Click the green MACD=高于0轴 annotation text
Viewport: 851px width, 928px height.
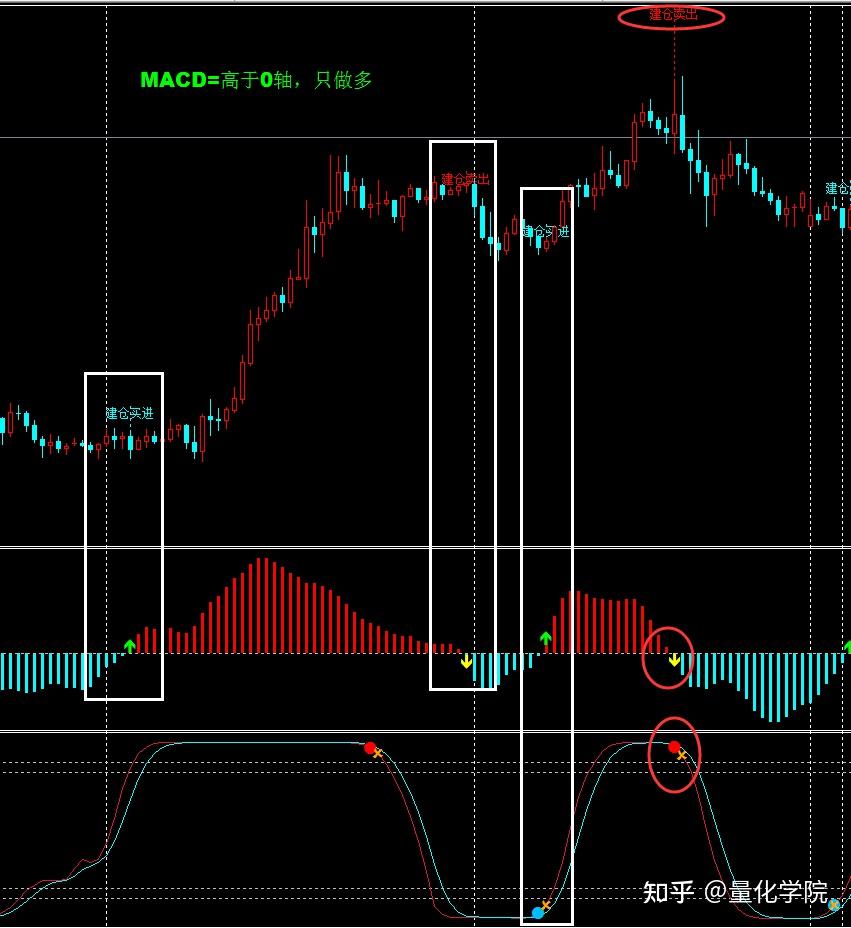coord(256,78)
